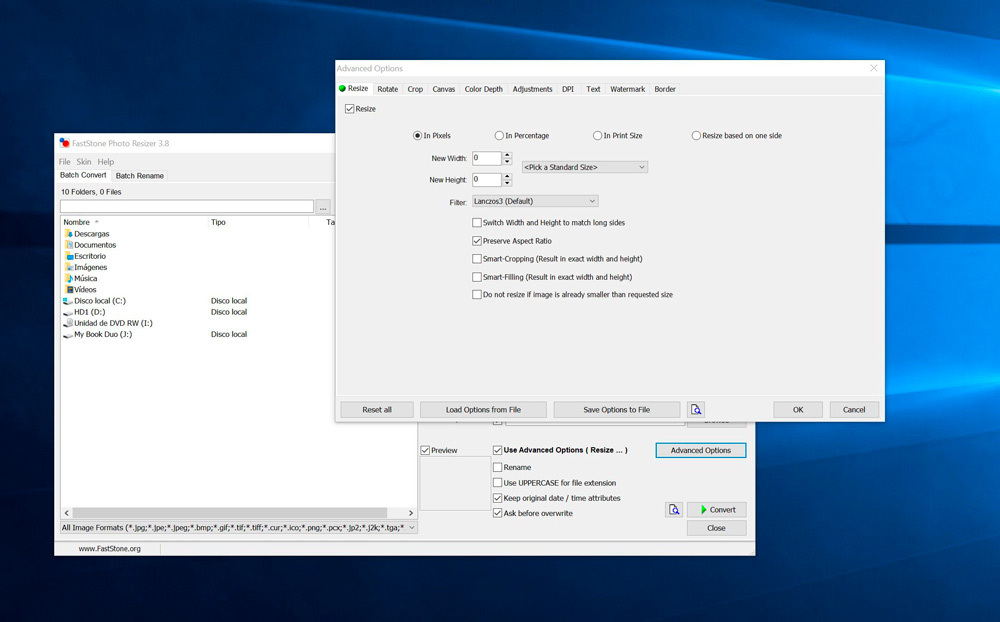Open the Skin menu
This screenshot has height=622, width=1000.
(84, 161)
